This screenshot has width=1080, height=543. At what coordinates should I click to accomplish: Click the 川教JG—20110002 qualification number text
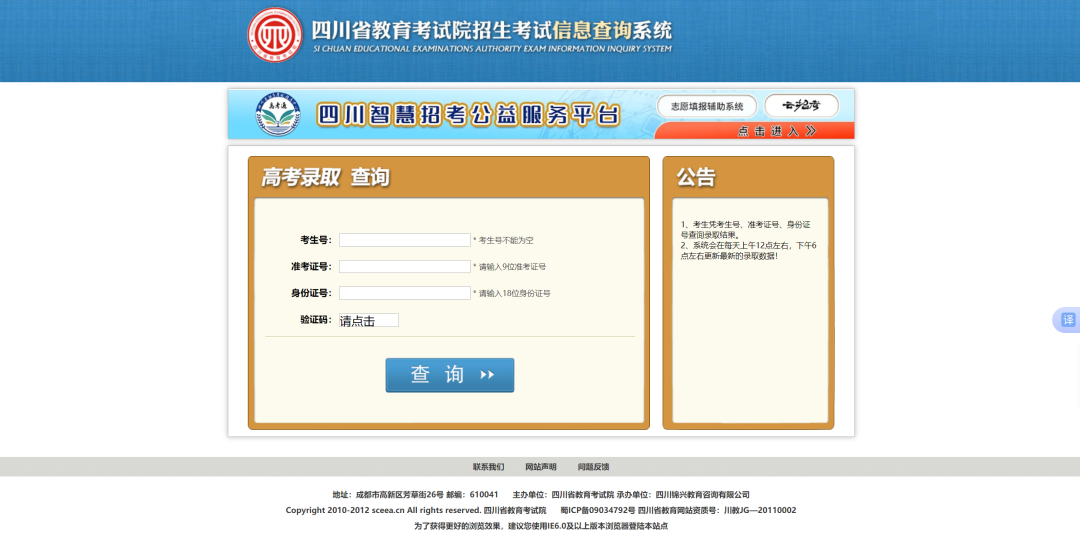[760, 511]
